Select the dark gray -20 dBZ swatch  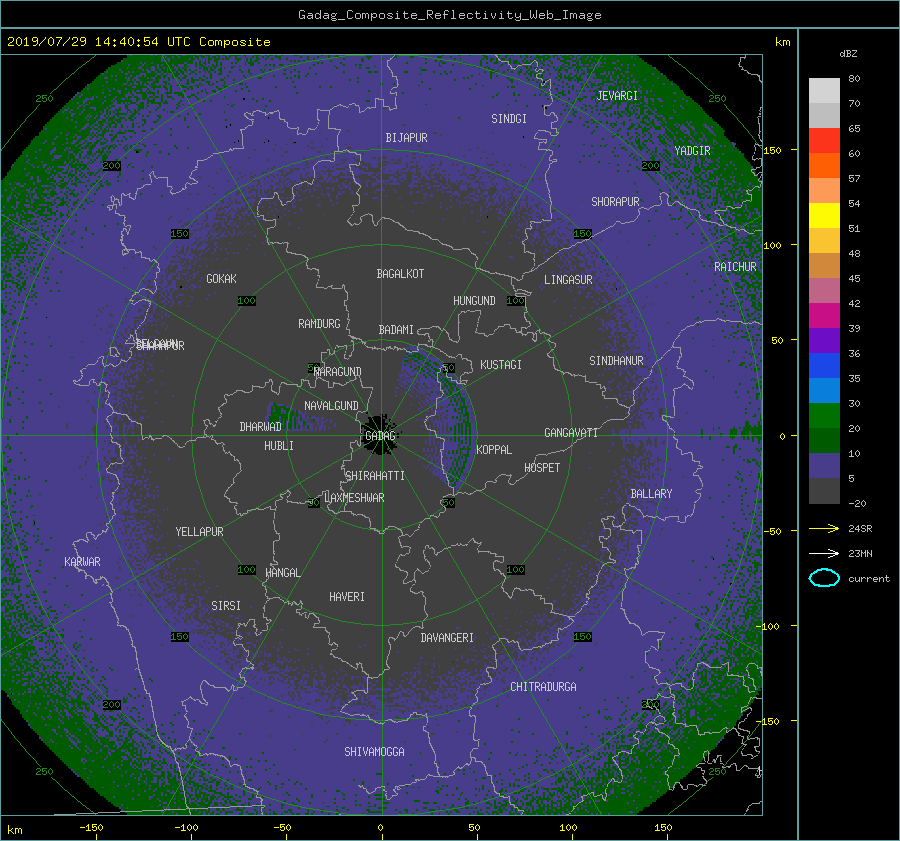824,491
